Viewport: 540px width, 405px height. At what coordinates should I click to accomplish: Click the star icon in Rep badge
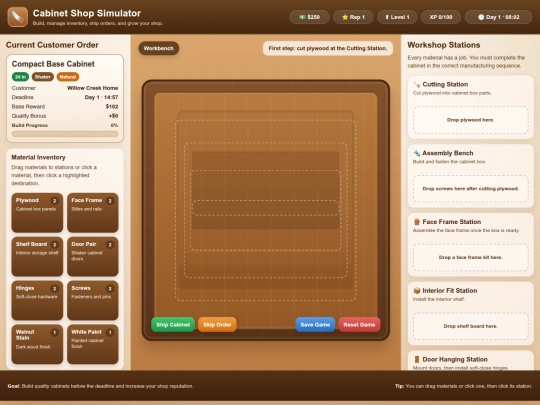[x=345, y=17]
